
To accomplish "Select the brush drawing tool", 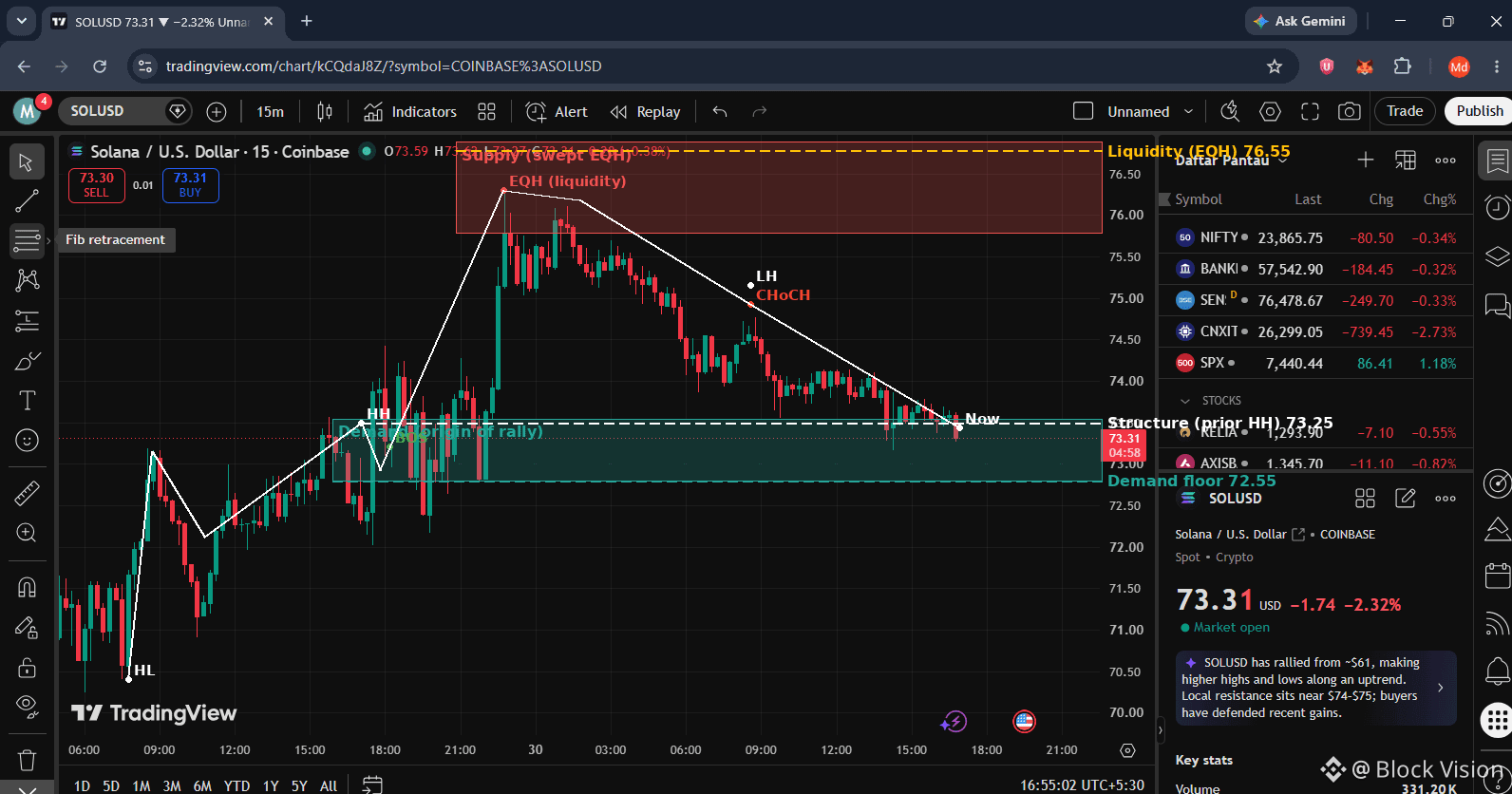I will point(27,362).
